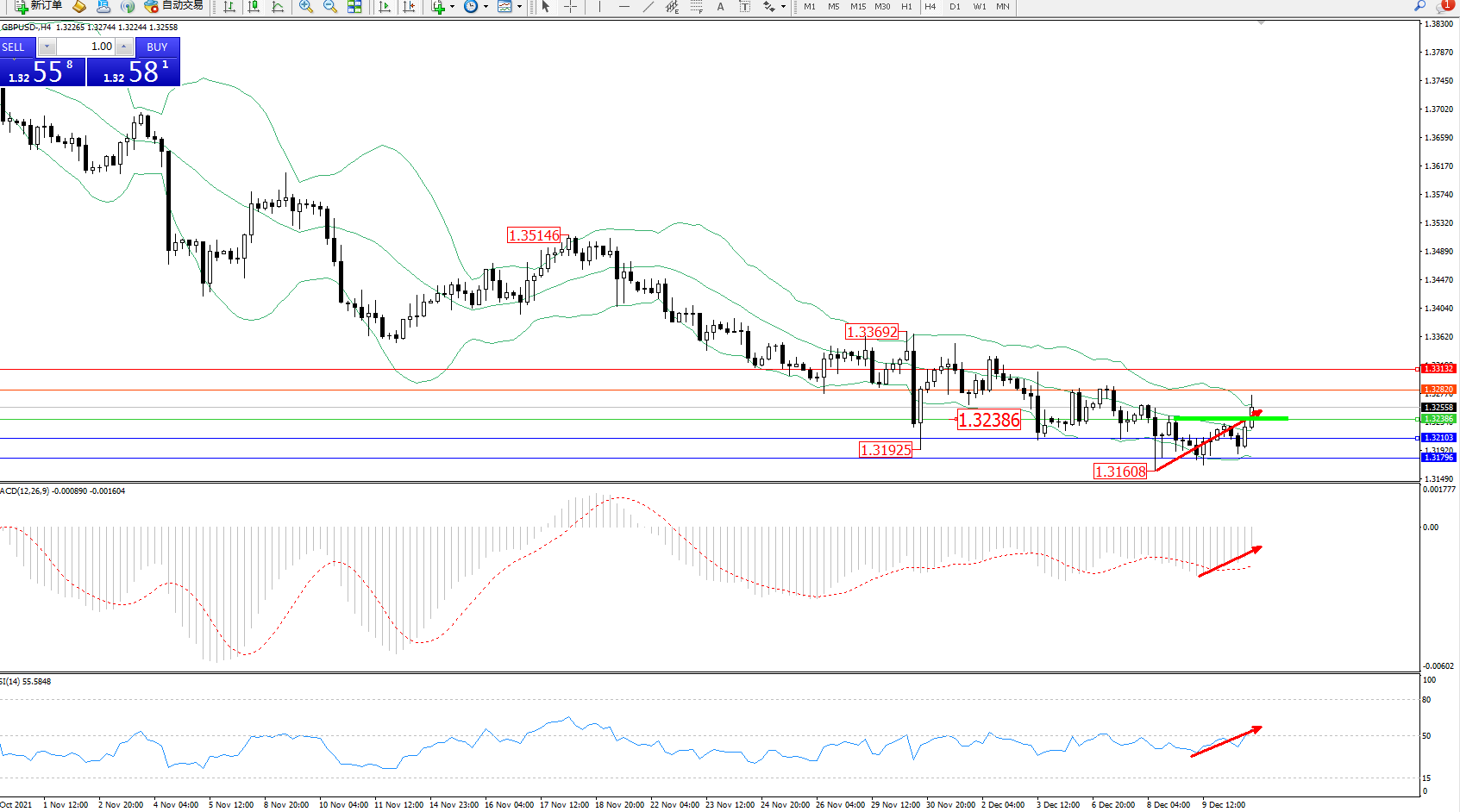Switch chart to candlestick display

(x=254, y=6)
